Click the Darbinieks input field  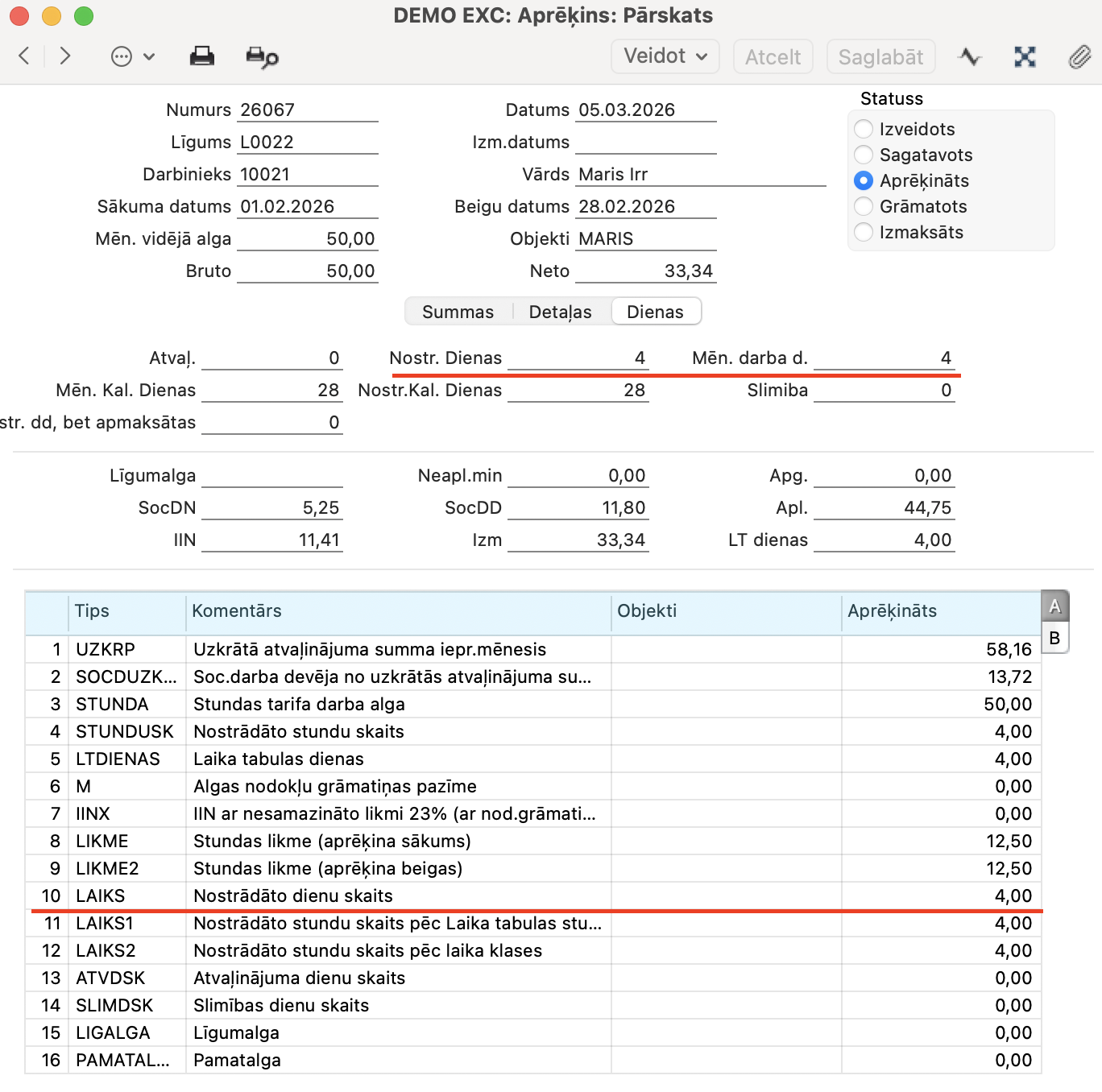tap(308, 174)
